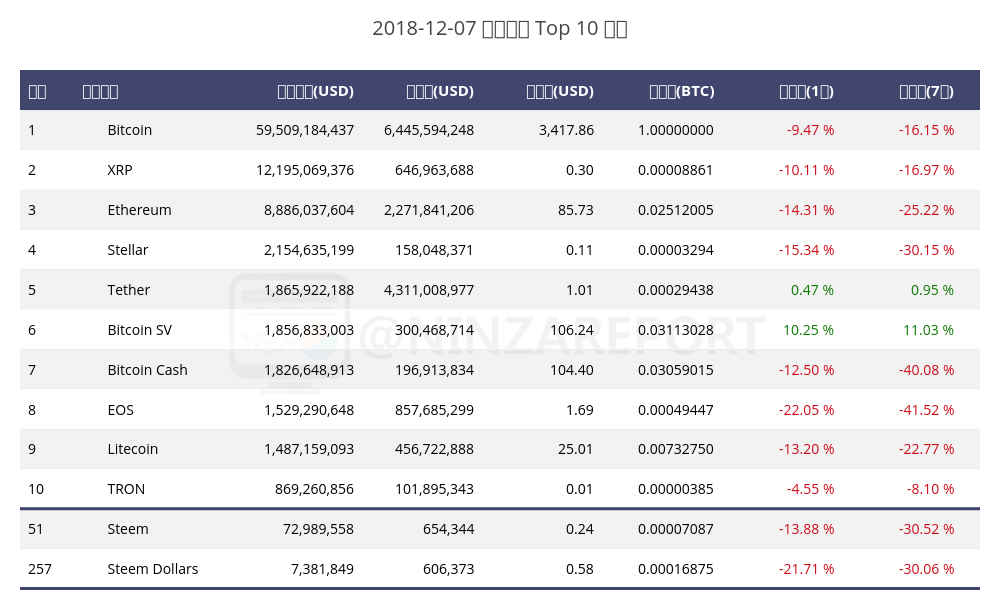
Task: Click TRON 7-day change -8.10 %
Action: (x=930, y=489)
